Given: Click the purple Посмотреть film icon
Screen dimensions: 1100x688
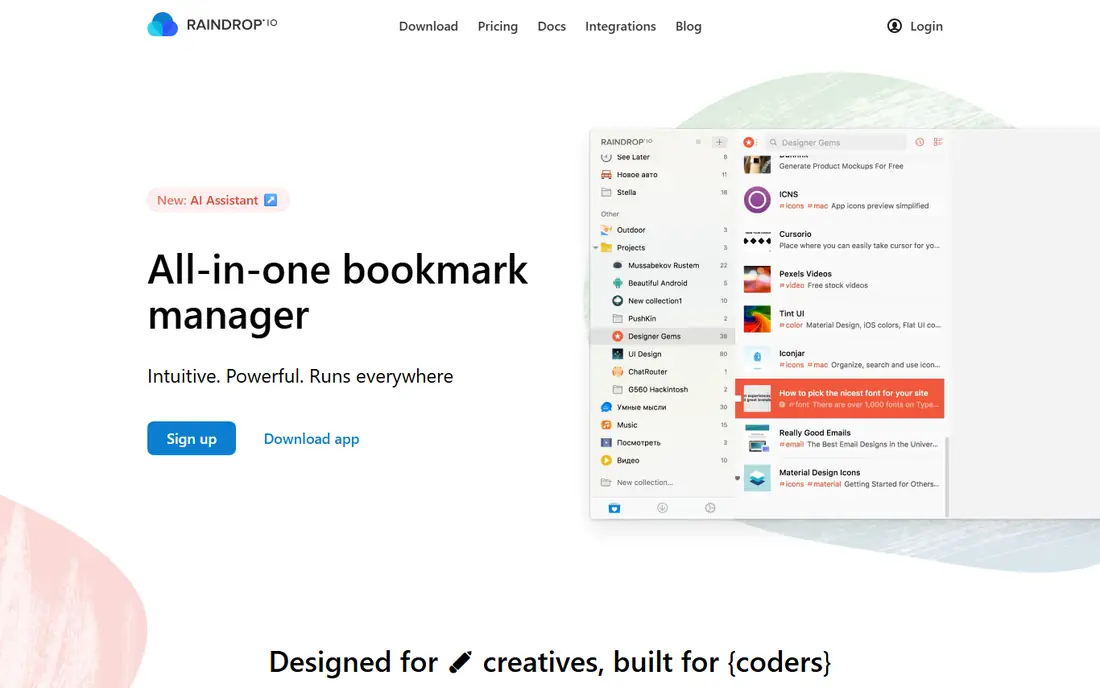Looking at the screenshot, I should click(x=606, y=443).
